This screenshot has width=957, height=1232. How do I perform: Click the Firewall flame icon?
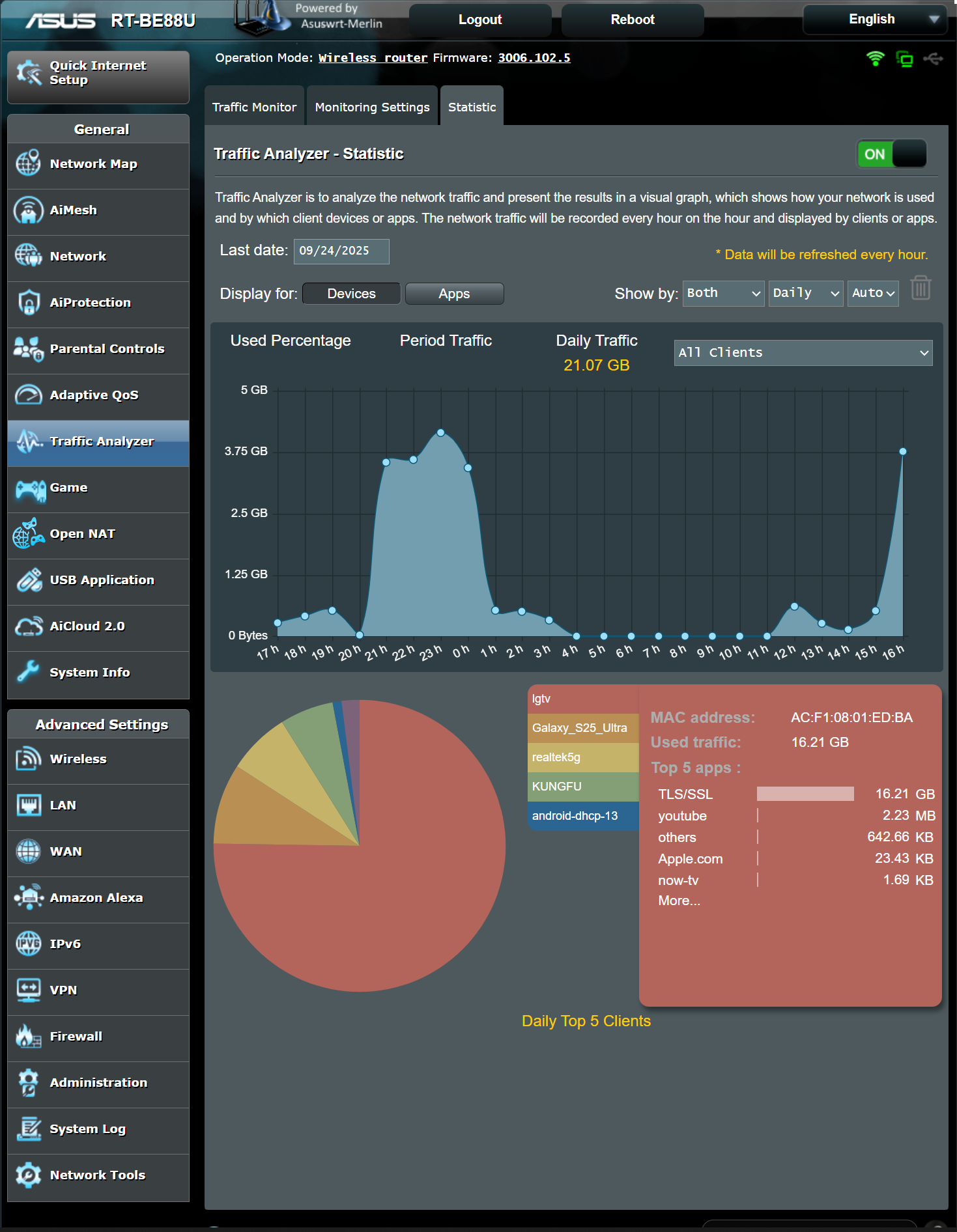pyautogui.click(x=28, y=1036)
